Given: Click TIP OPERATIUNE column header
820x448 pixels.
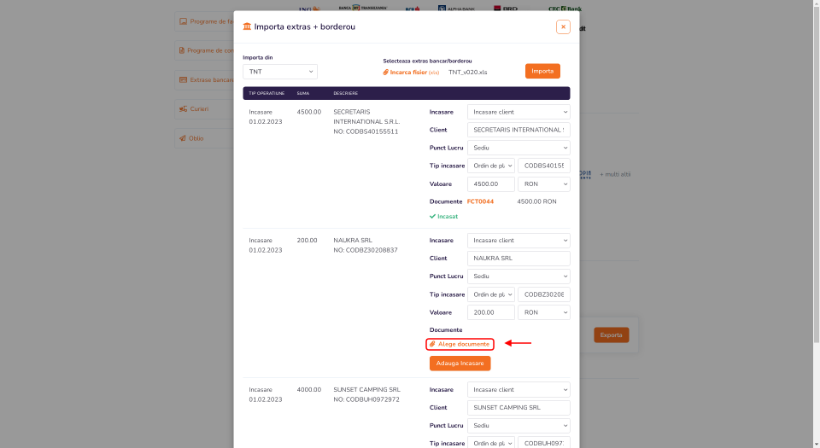Looking at the screenshot, I should (x=266, y=93).
